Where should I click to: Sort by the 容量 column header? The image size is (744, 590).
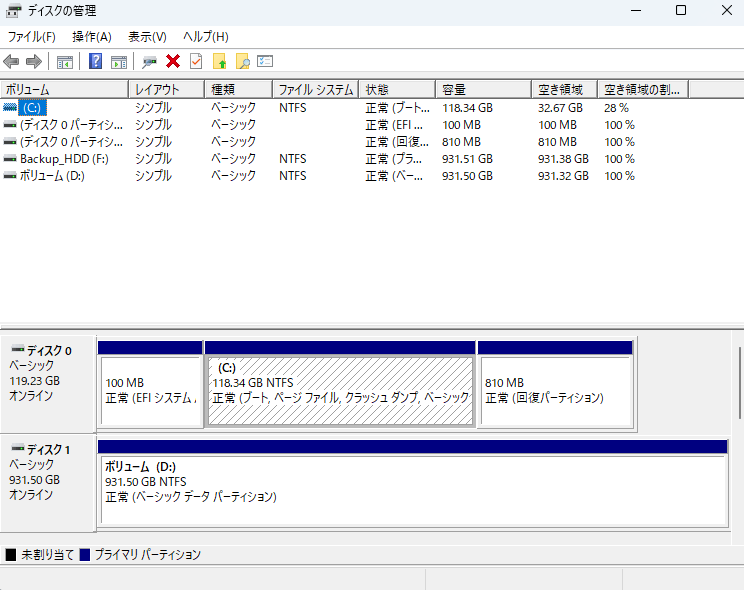coord(482,89)
